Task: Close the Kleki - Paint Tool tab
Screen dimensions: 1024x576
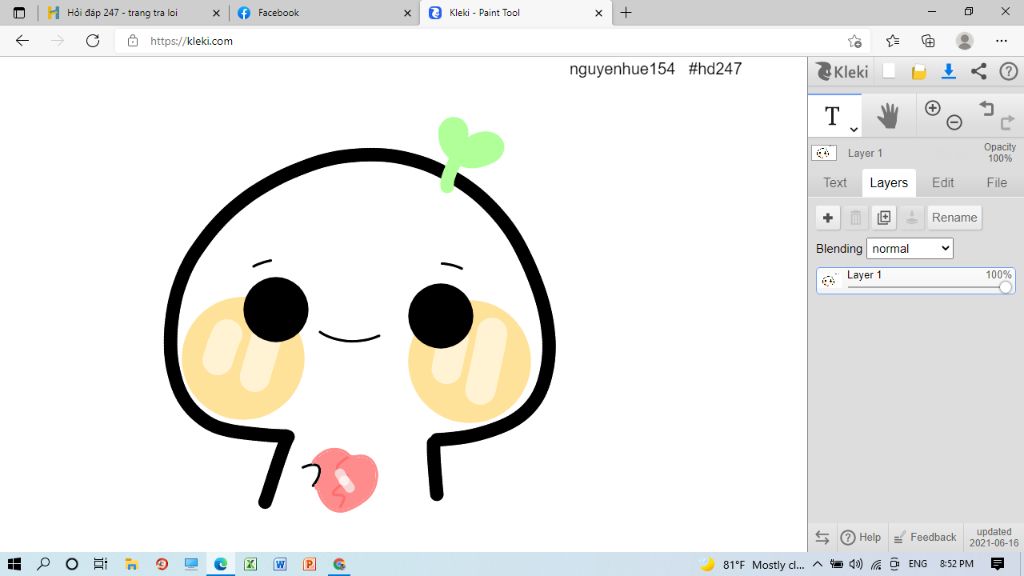Action: [x=598, y=12]
